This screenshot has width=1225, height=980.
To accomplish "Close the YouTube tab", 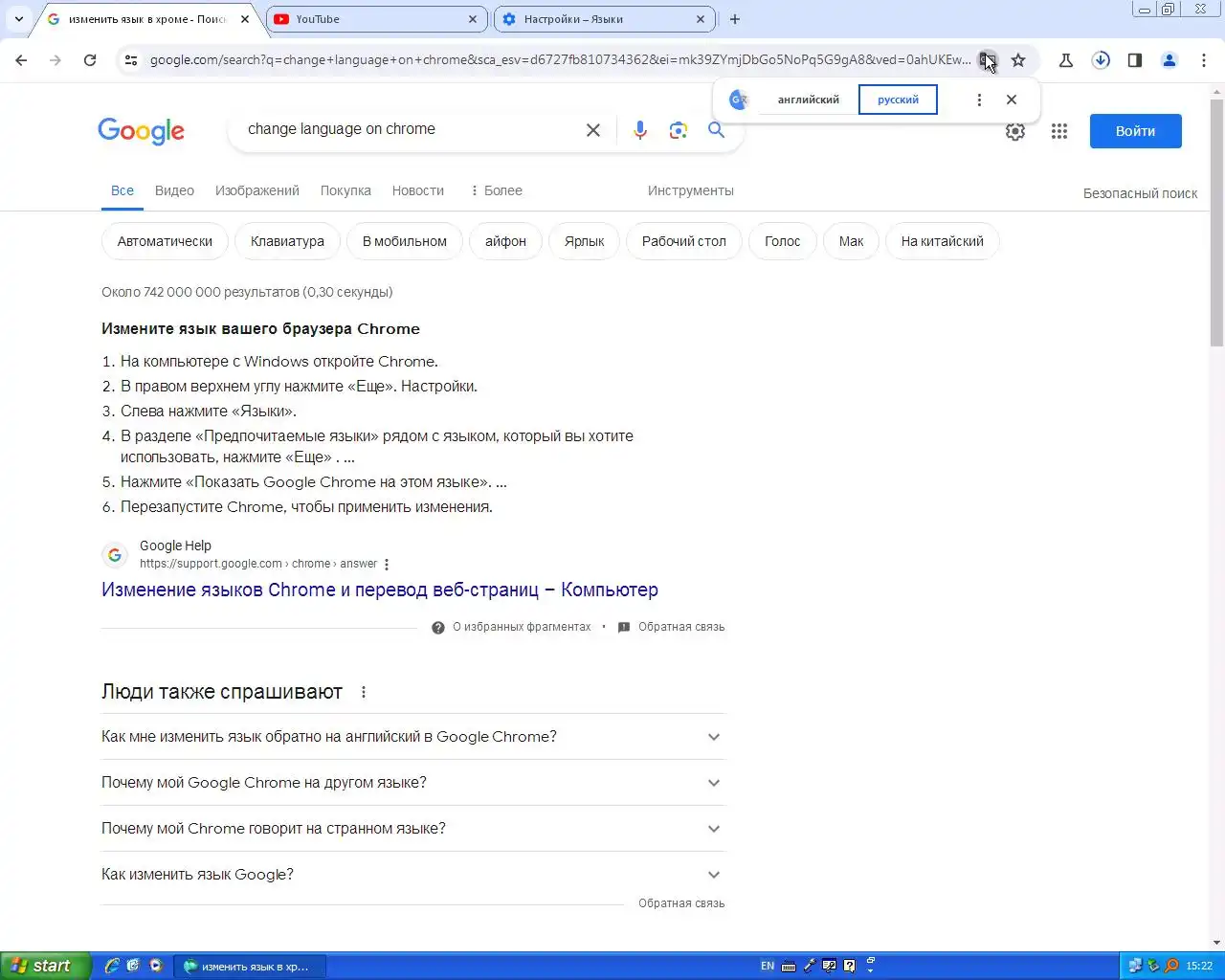I will point(473,19).
